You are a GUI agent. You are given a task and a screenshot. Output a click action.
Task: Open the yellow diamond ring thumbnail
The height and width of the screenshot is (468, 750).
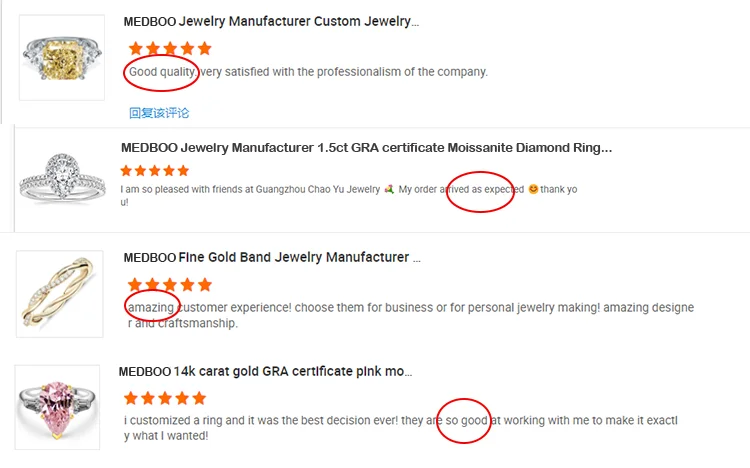click(x=61, y=57)
